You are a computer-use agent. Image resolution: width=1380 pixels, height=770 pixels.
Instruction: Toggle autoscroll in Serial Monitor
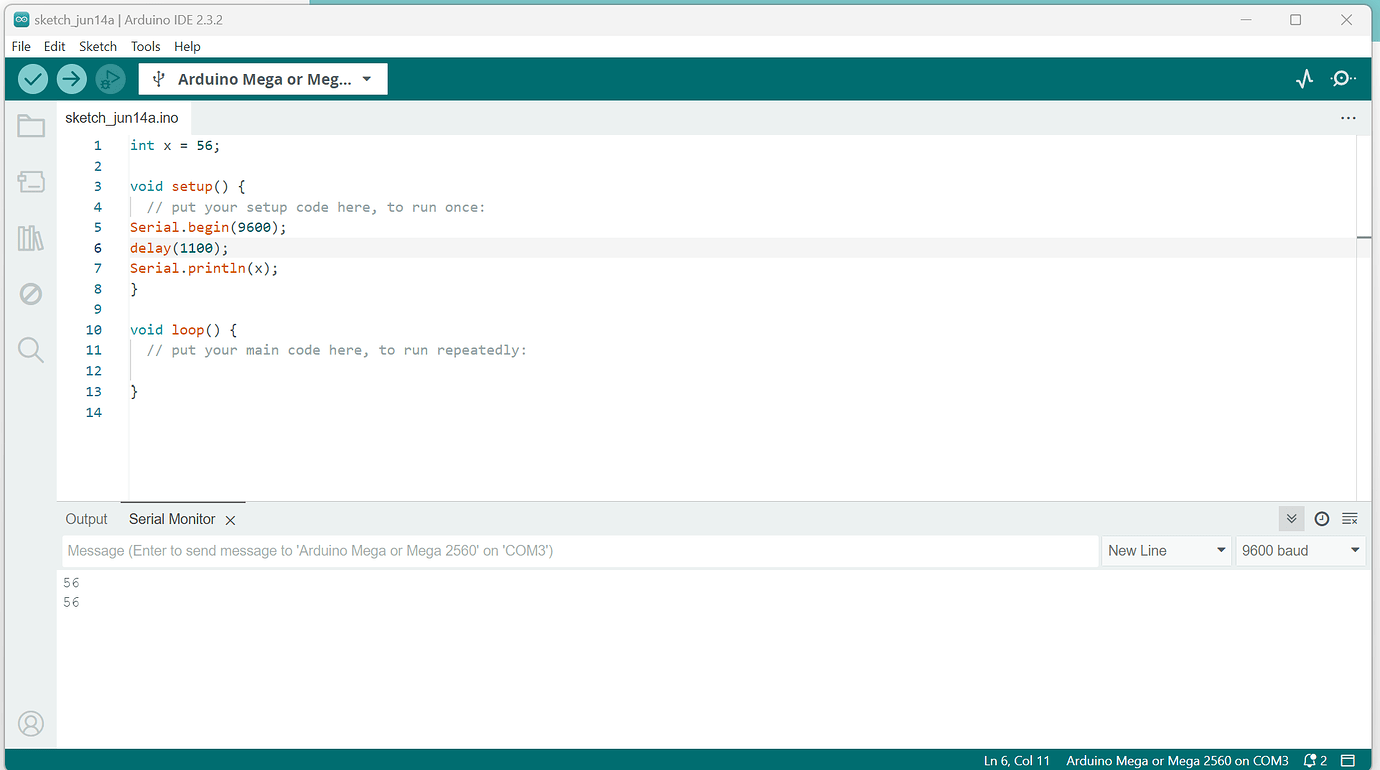click(x=1291, y=519)
